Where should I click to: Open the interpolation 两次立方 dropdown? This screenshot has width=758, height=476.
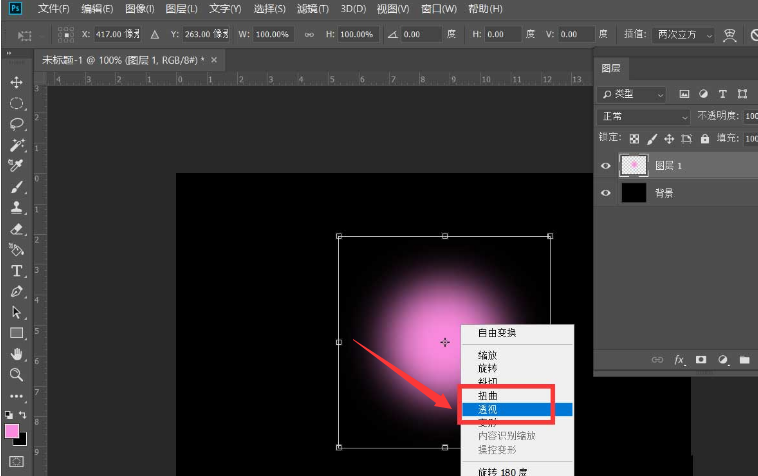coord(684,35)
